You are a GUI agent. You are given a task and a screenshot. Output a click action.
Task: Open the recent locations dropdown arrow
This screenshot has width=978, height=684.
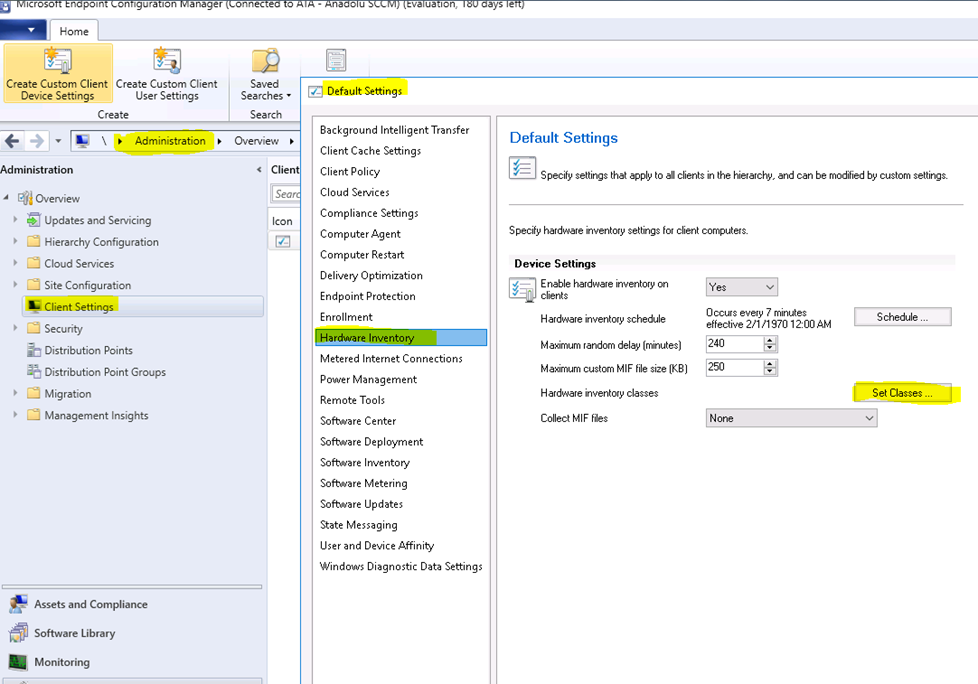(x=58, y=141)
